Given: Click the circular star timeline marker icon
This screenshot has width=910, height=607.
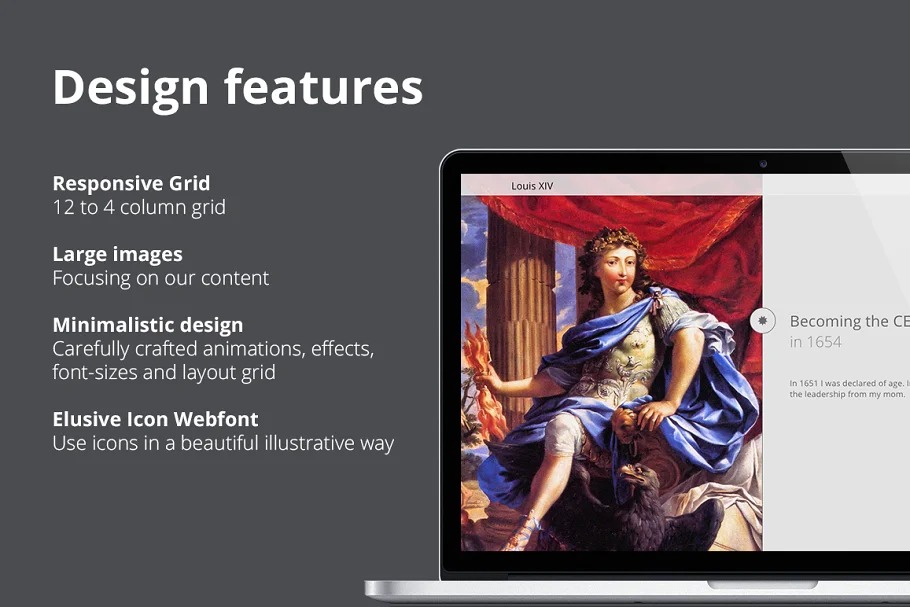Looking at the screenshot, I should tap(763, 321).
